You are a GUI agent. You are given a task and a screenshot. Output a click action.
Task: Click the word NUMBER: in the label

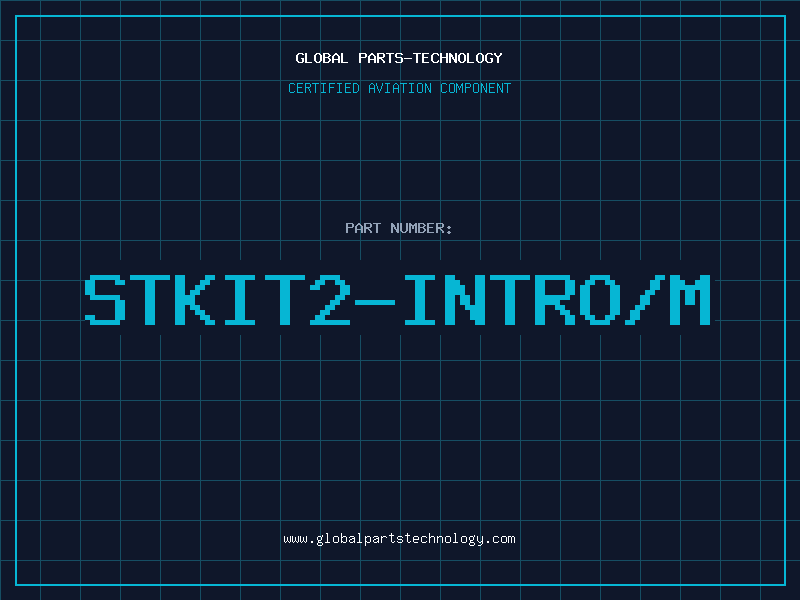[x=421, y=228]
